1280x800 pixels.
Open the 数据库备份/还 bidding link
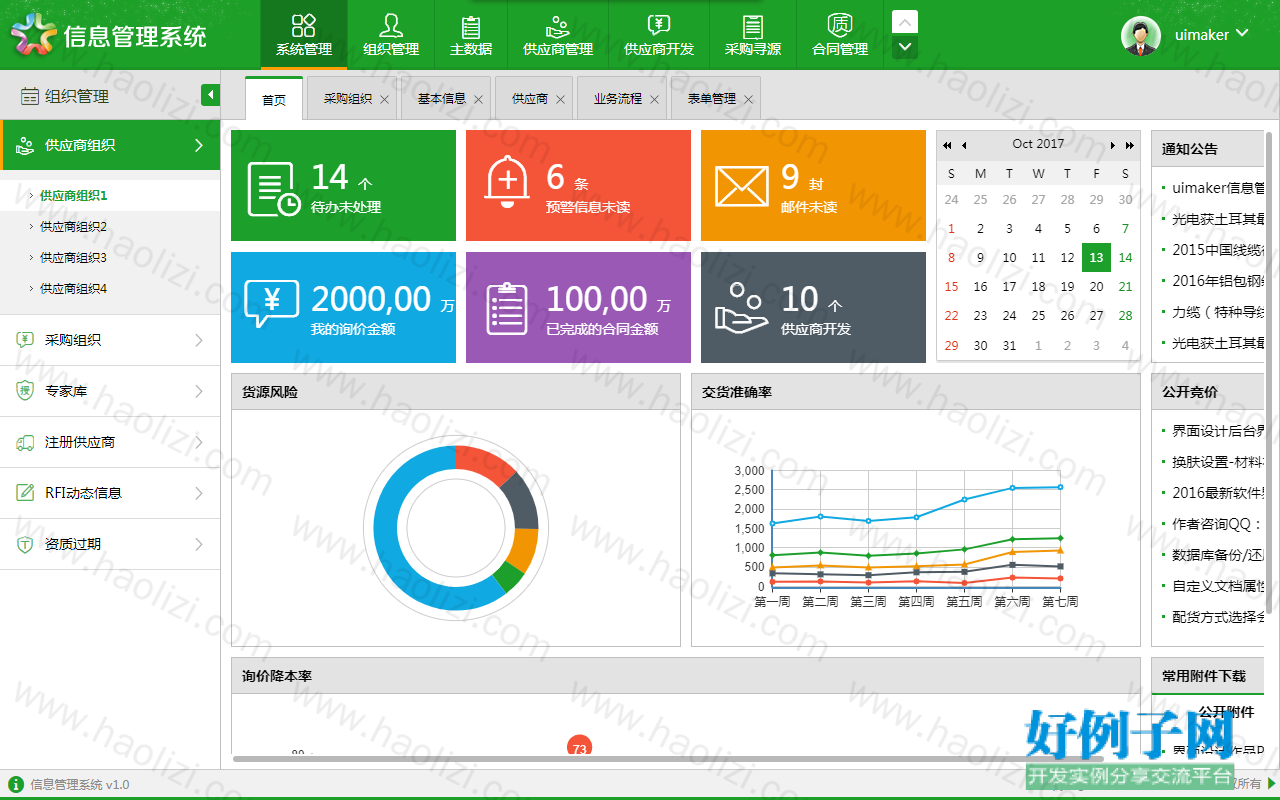click(x=1218, y=555)
